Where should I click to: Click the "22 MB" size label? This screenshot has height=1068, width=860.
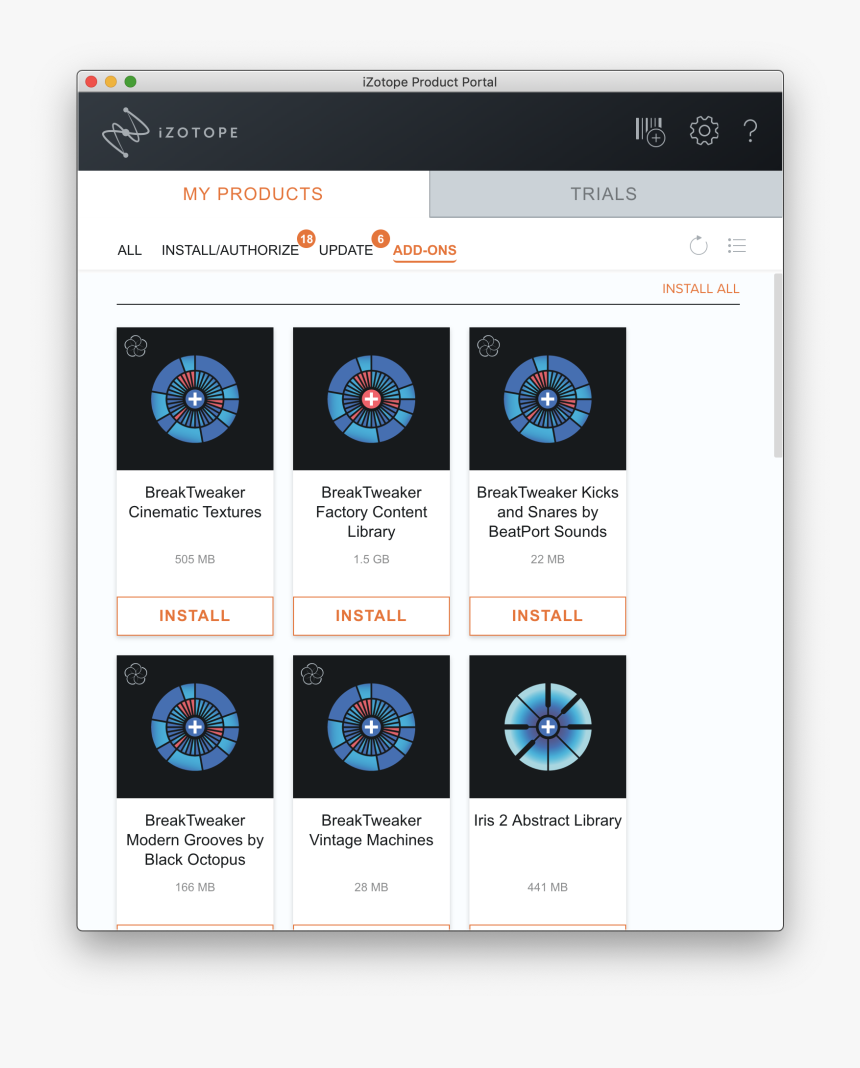pos(547,559)
